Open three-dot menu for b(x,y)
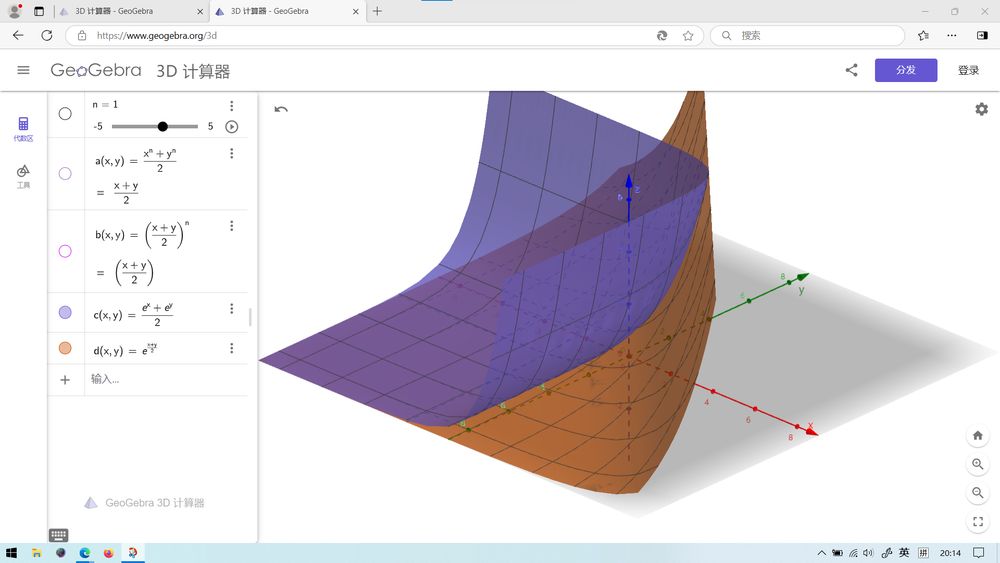This screenshot has width=1000, height=563. click(231, 226)
